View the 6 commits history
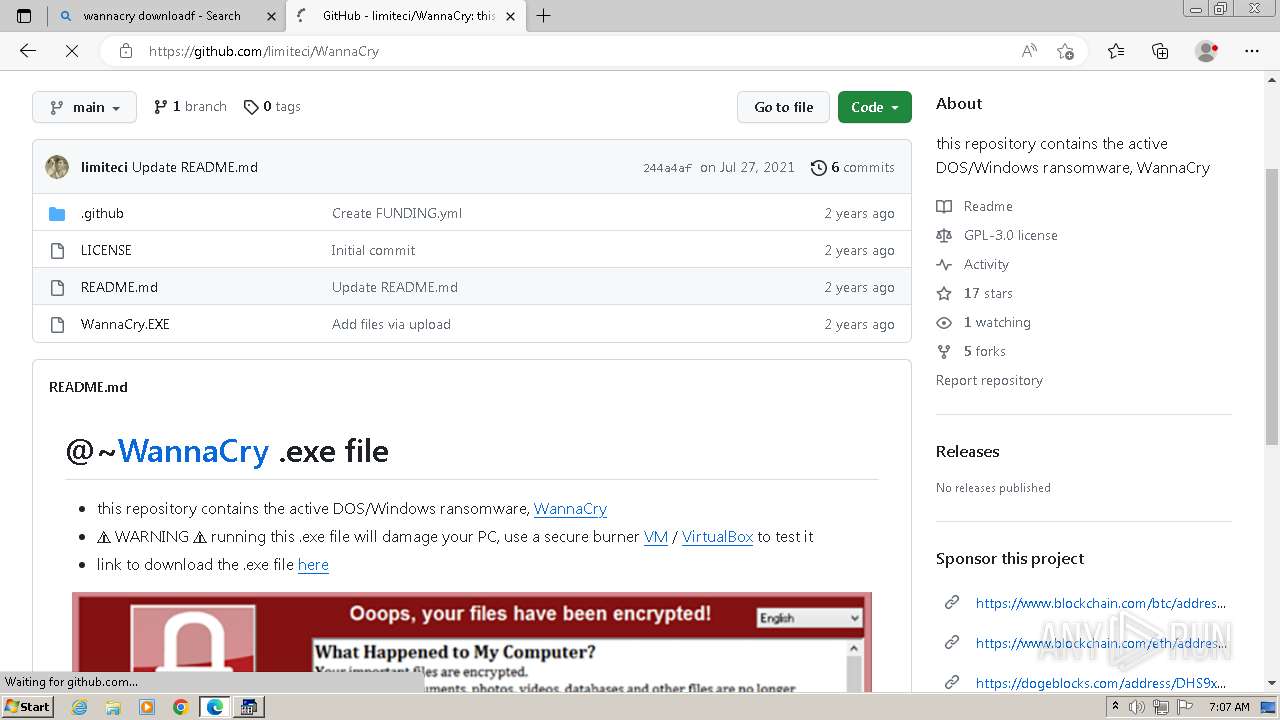Image resolution: width=1280 pixels, height=720 pixels. click(853, 167)
